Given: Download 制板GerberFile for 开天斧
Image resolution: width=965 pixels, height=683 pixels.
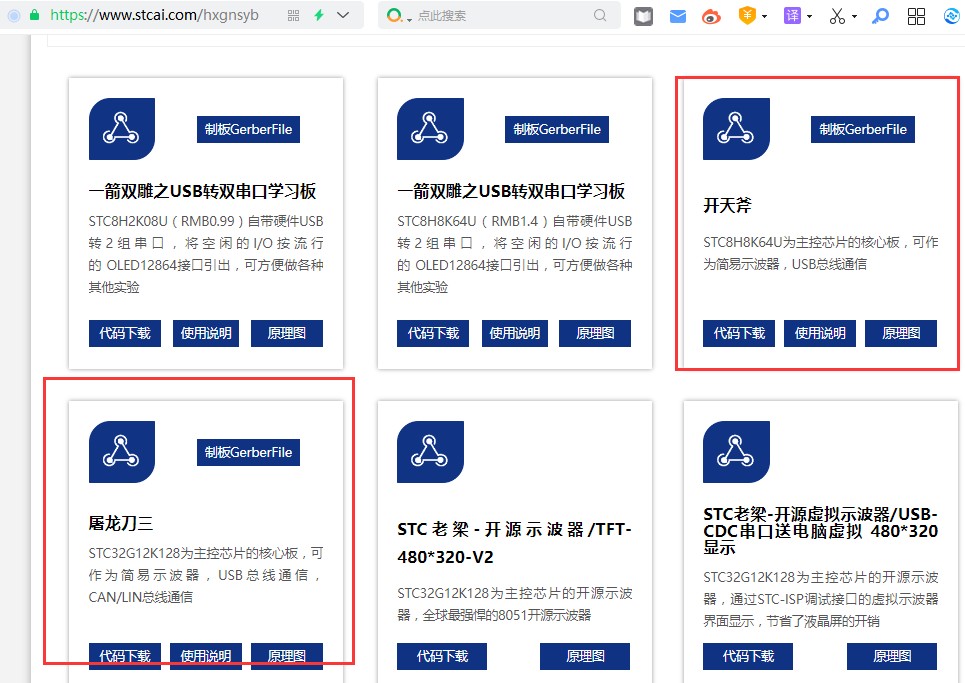Looking at the screenshot, I should tap(863, 129).
